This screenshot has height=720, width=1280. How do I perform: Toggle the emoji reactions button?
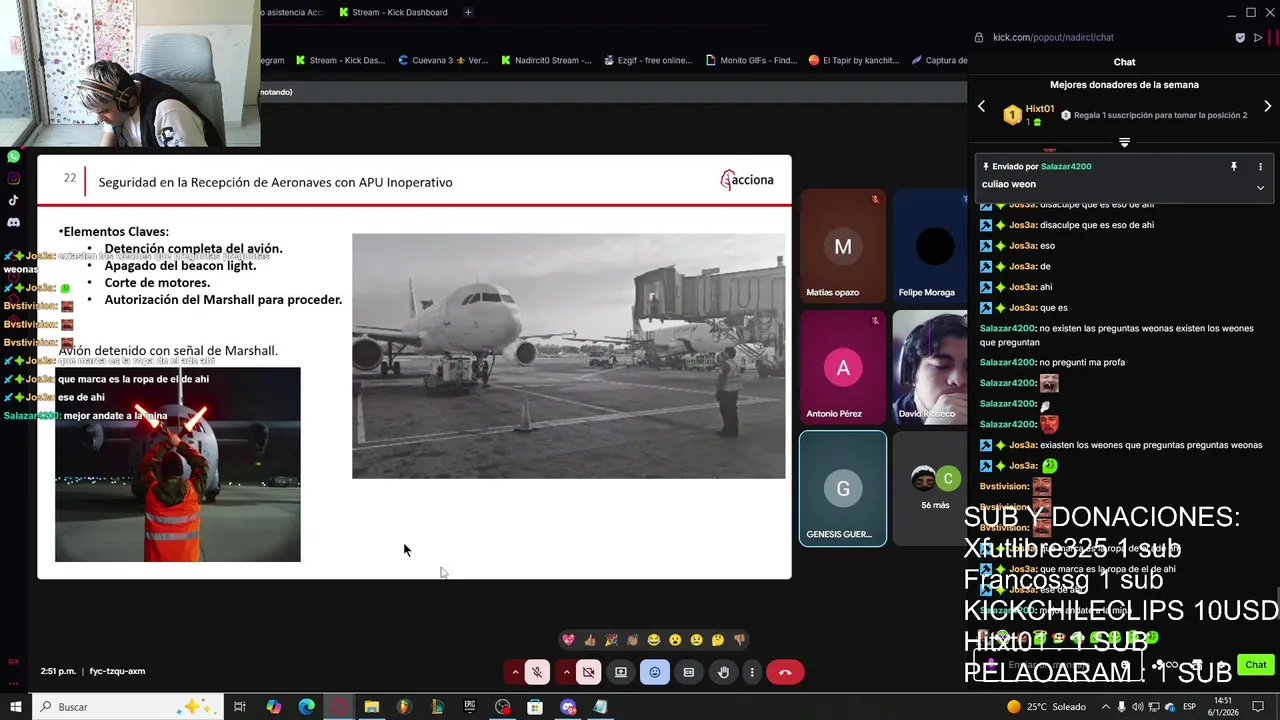[x=655, y=672]
